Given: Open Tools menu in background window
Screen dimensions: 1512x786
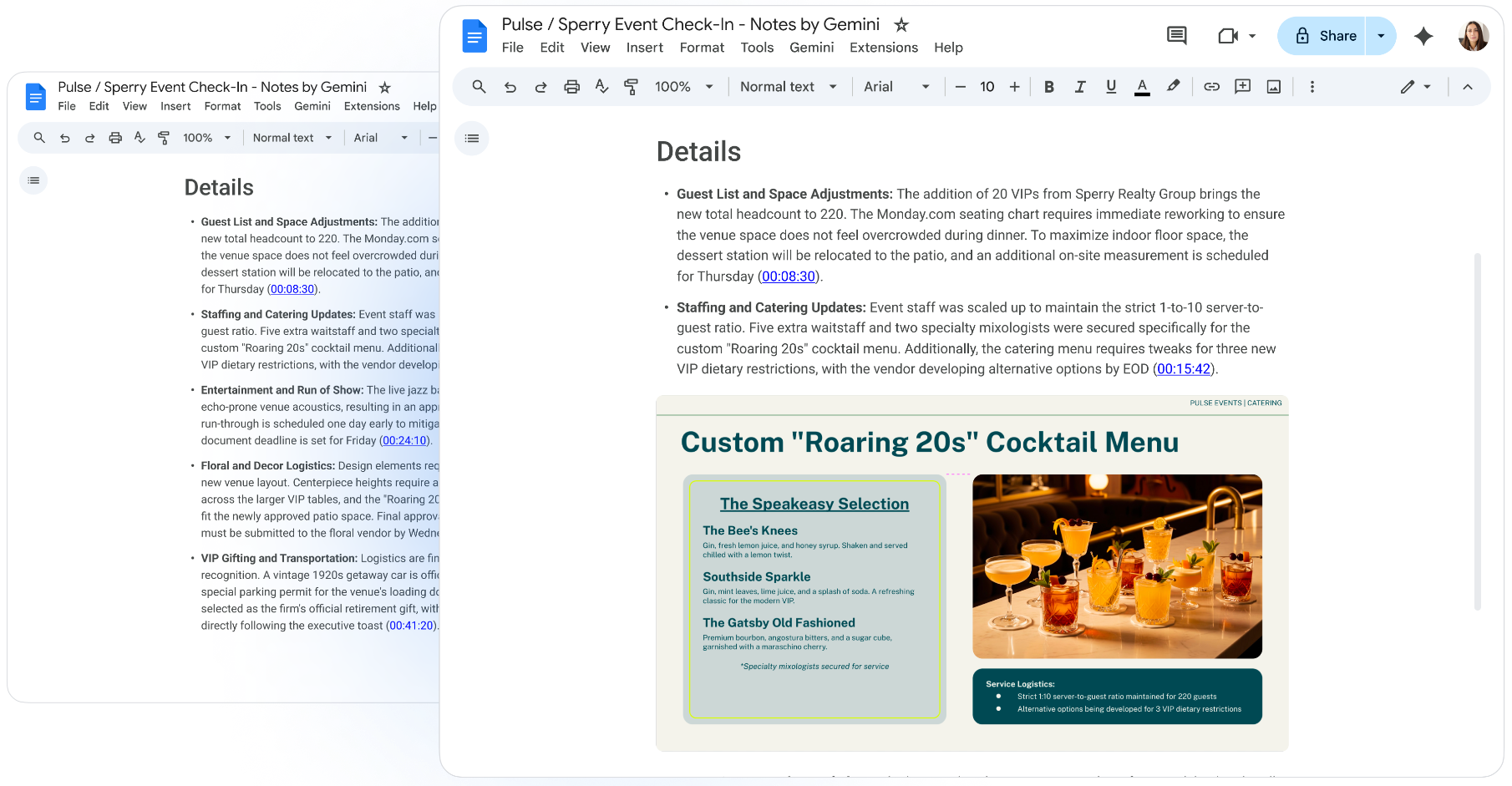Looking at the screenshot, I should pos(267,106).
